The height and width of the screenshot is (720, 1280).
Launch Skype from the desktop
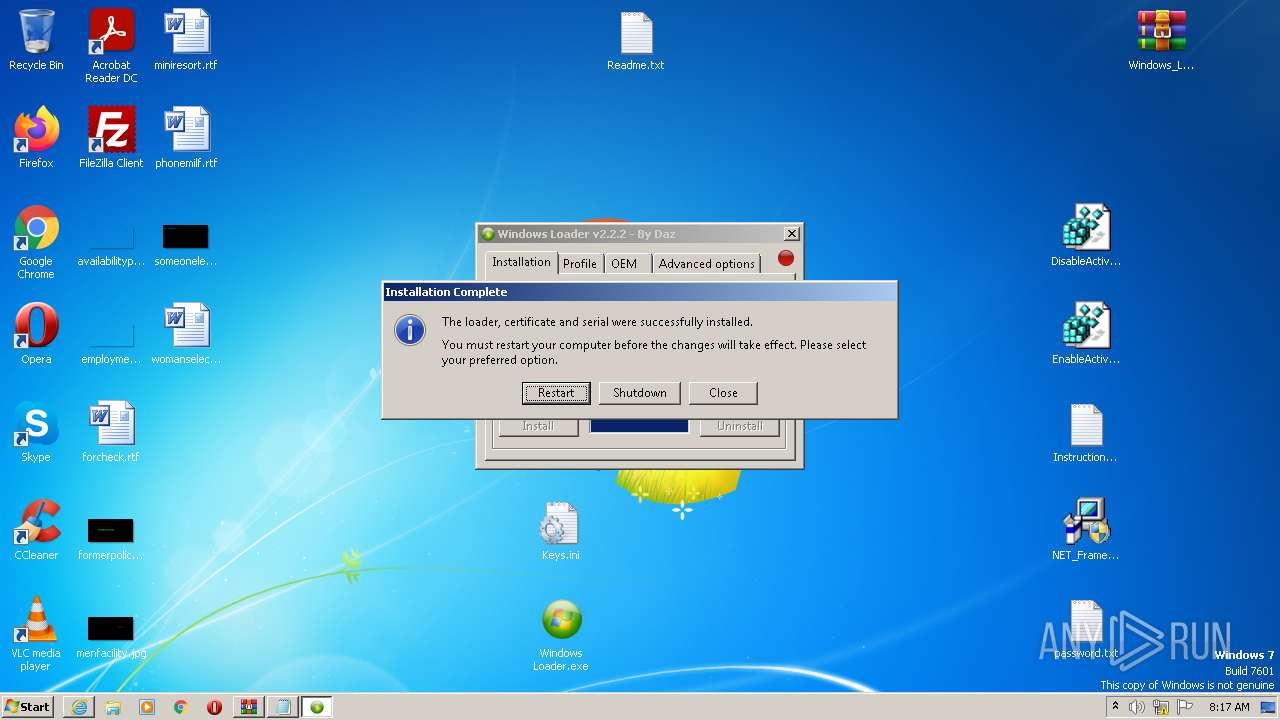pos(36,432)
